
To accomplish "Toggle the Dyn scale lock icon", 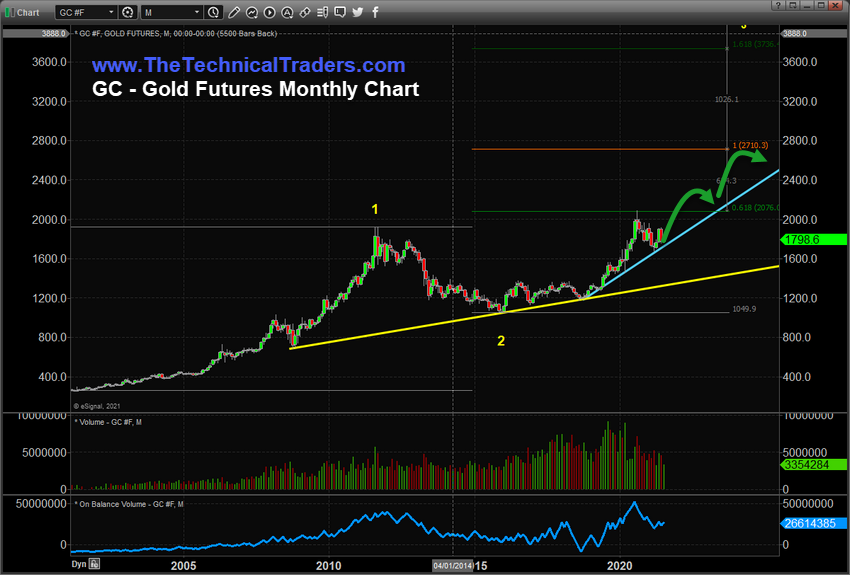I will coord(94,564).
